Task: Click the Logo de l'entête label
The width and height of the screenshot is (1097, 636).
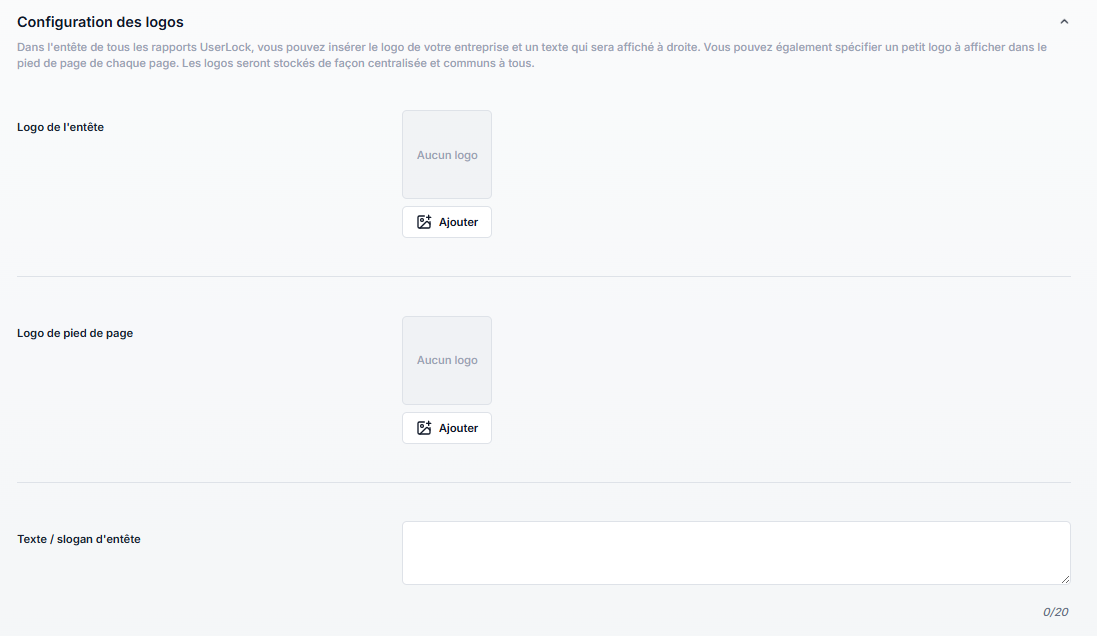Action: click(x=61, y=127)
